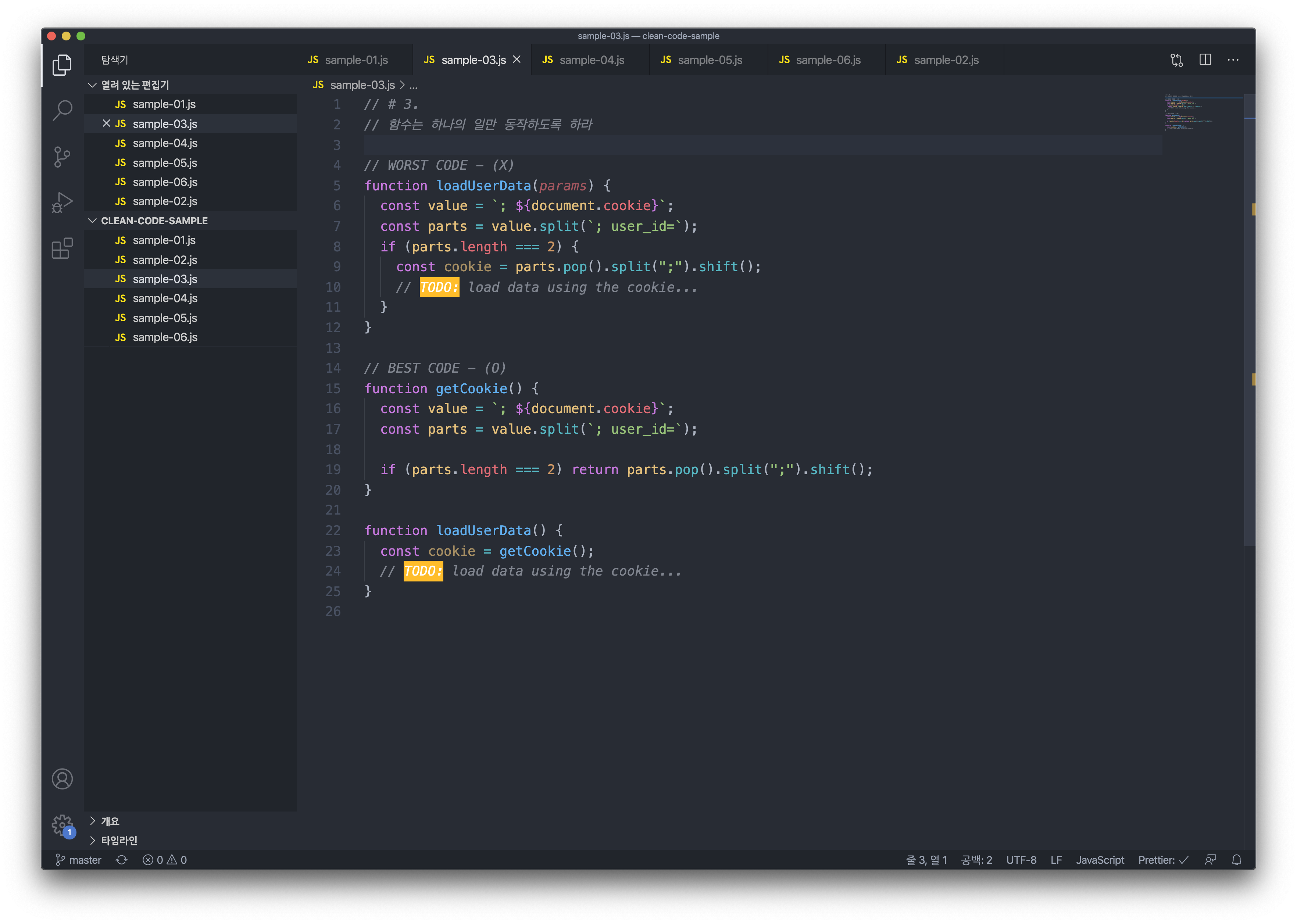This screenshot has width=1297, height=924.
Task: Close the sample-03.js tab
Action: pyautogui.click(x=517, y=59)
